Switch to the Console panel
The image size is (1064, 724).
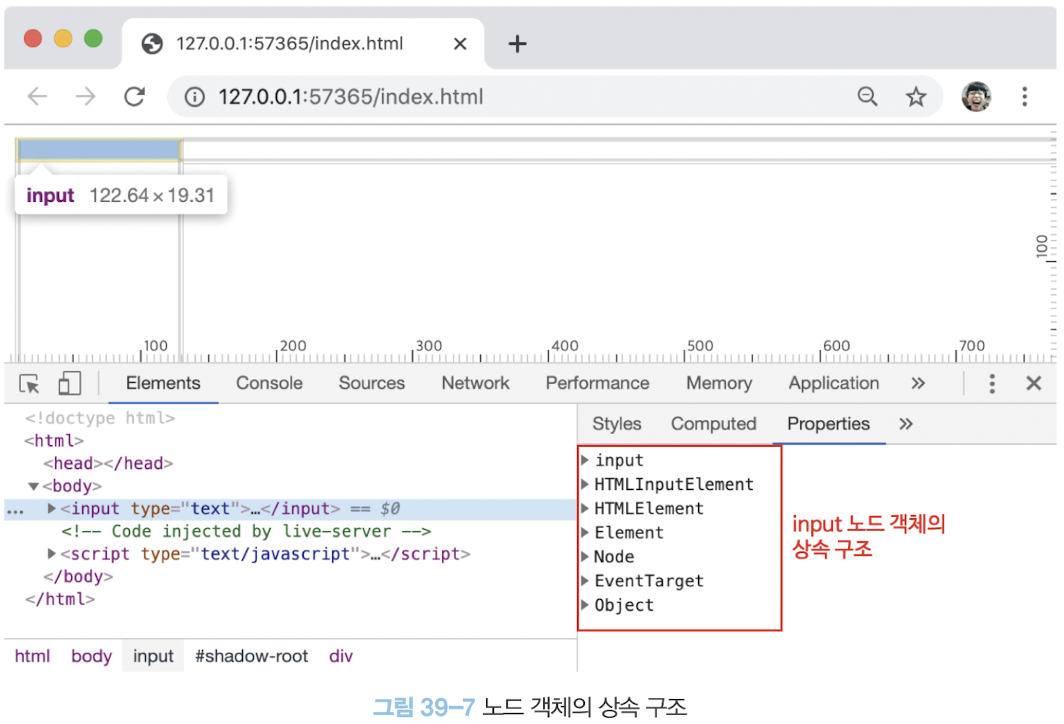click(269, 383)
